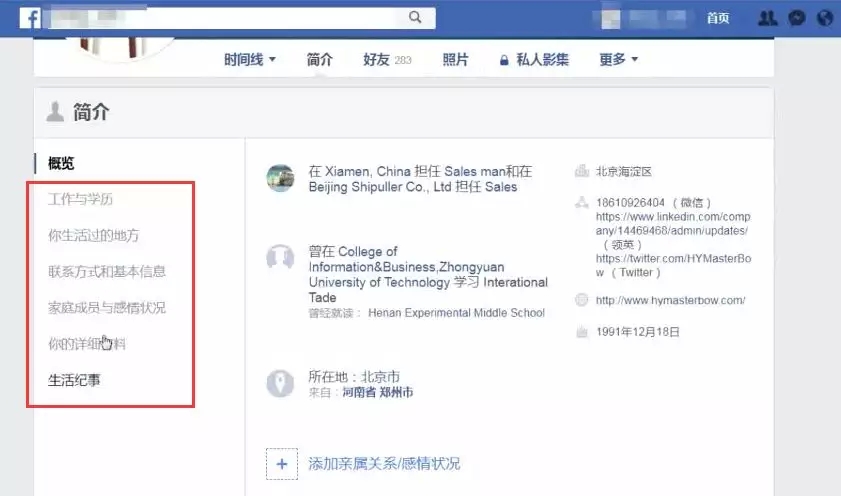The width and height of the screenshot is (841, 496).
Task: Open the 时间线 dropdown tab
Action: (x=250, y=60)
